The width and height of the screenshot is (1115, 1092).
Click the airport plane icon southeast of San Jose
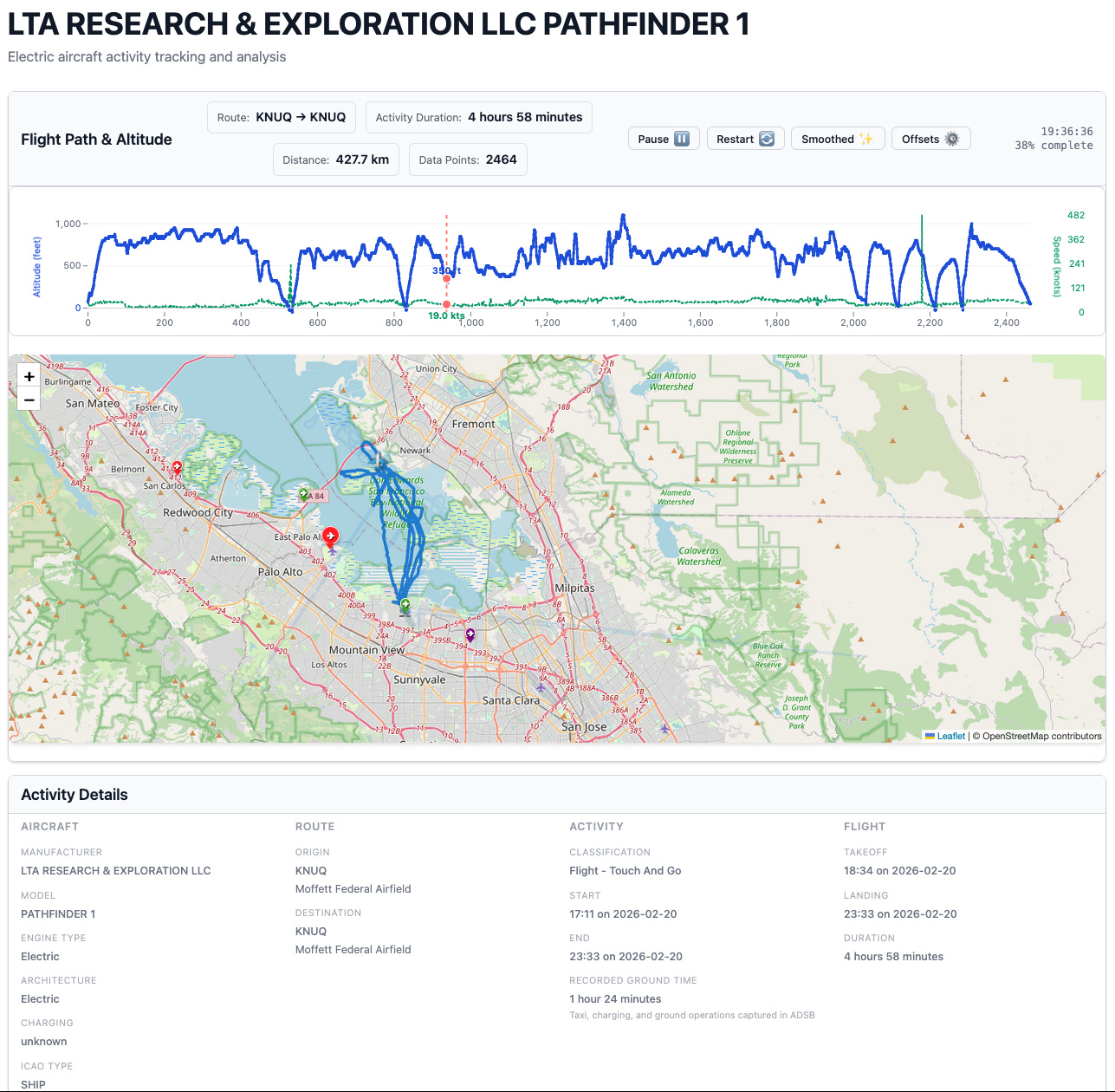(x=664, y=728)
